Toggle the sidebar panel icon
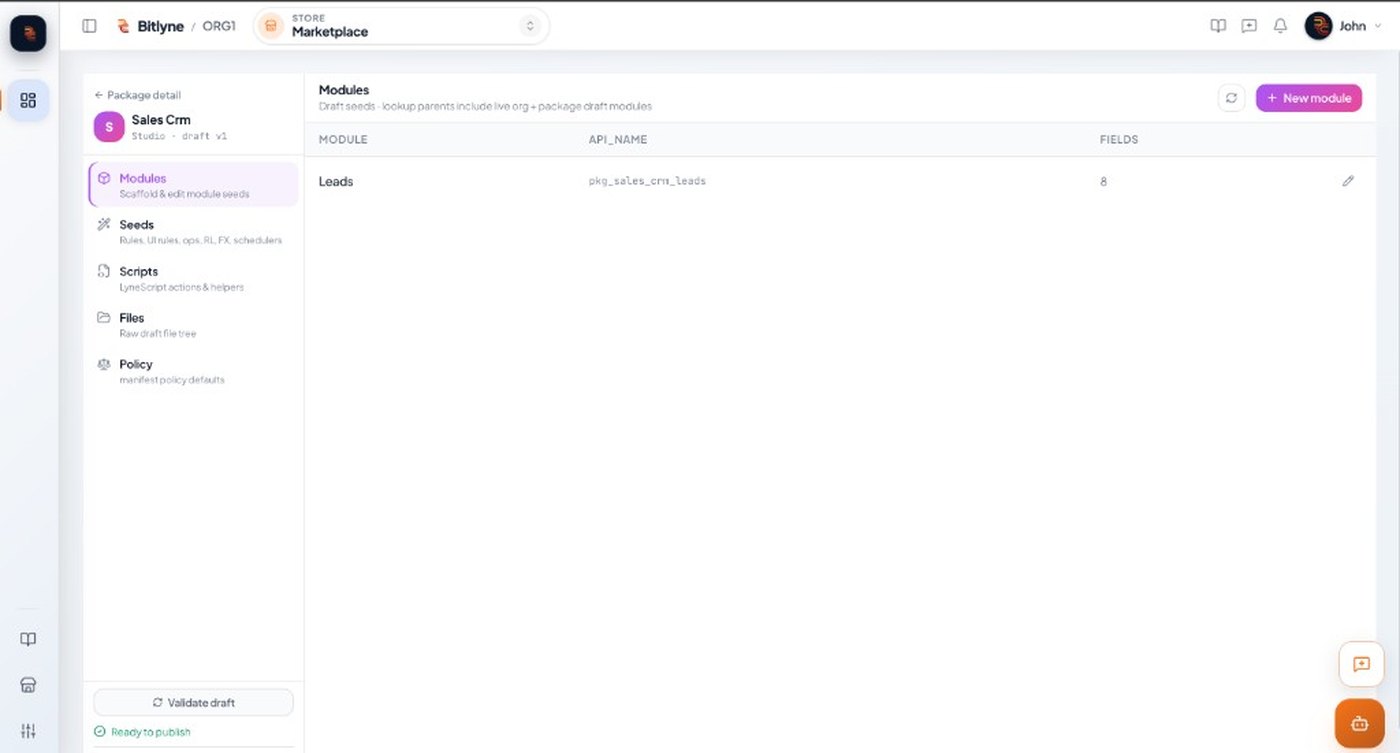The width and height of the screenshot is (1400, 753). (x=89, y=26)
